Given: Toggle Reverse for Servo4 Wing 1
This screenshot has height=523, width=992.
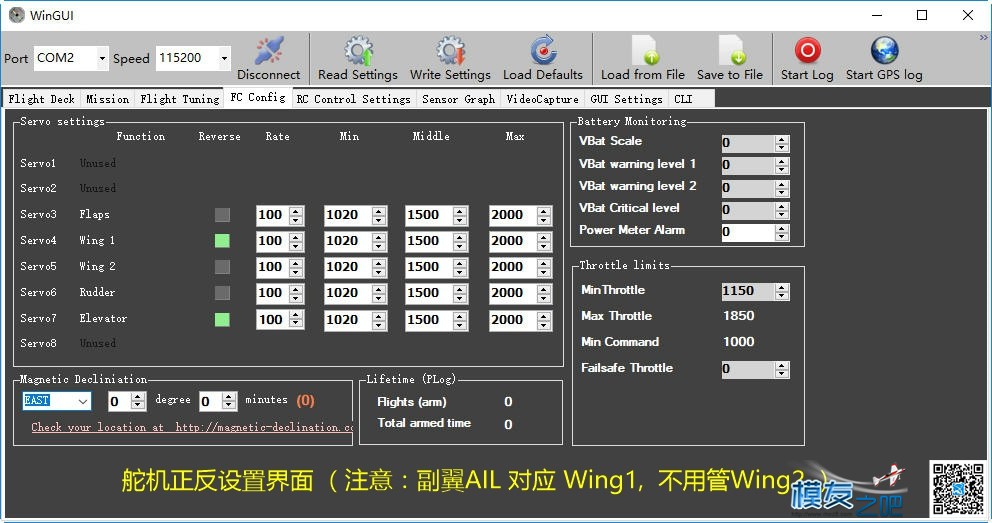Looking at the screenshot, I should (222, 241).
